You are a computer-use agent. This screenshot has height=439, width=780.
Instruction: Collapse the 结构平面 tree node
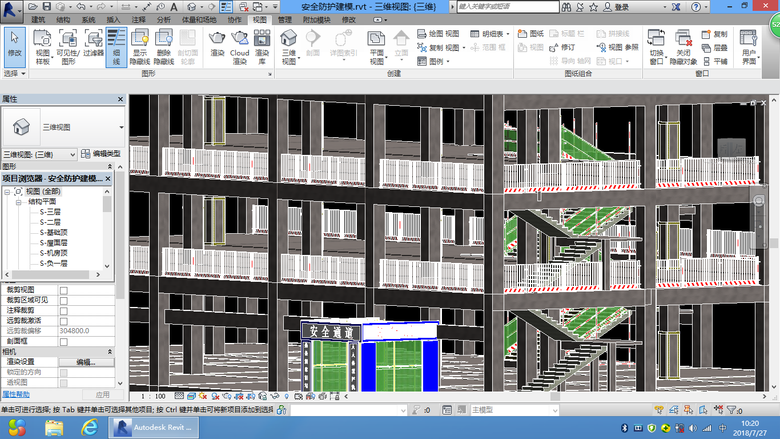pyautogui.click(x=19, y=201)
